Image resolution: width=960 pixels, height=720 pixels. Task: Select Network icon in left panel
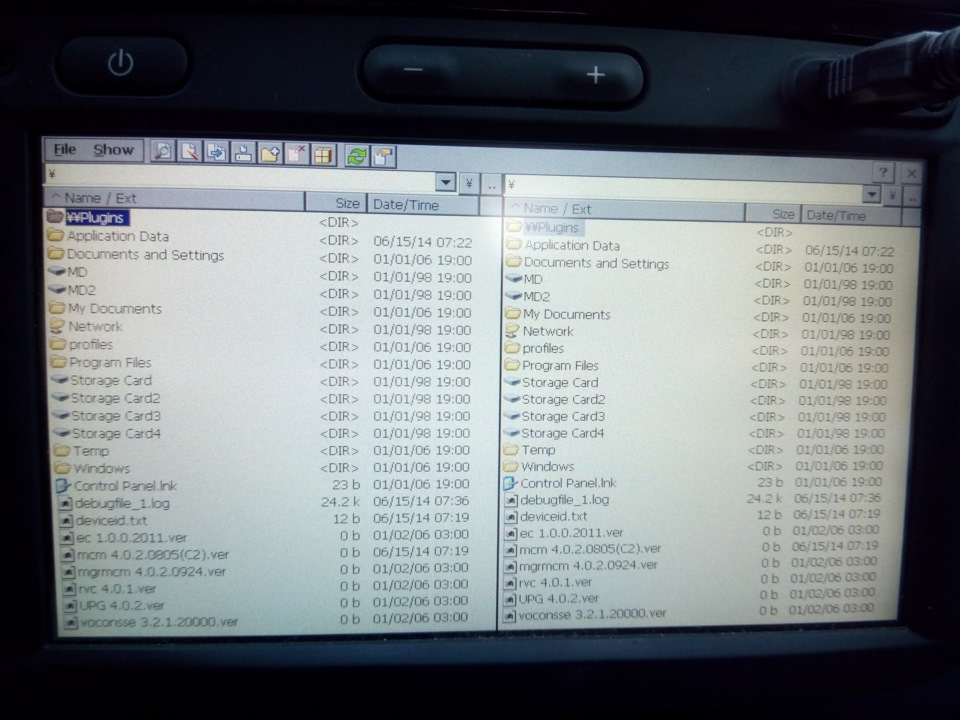pos(58,325)
